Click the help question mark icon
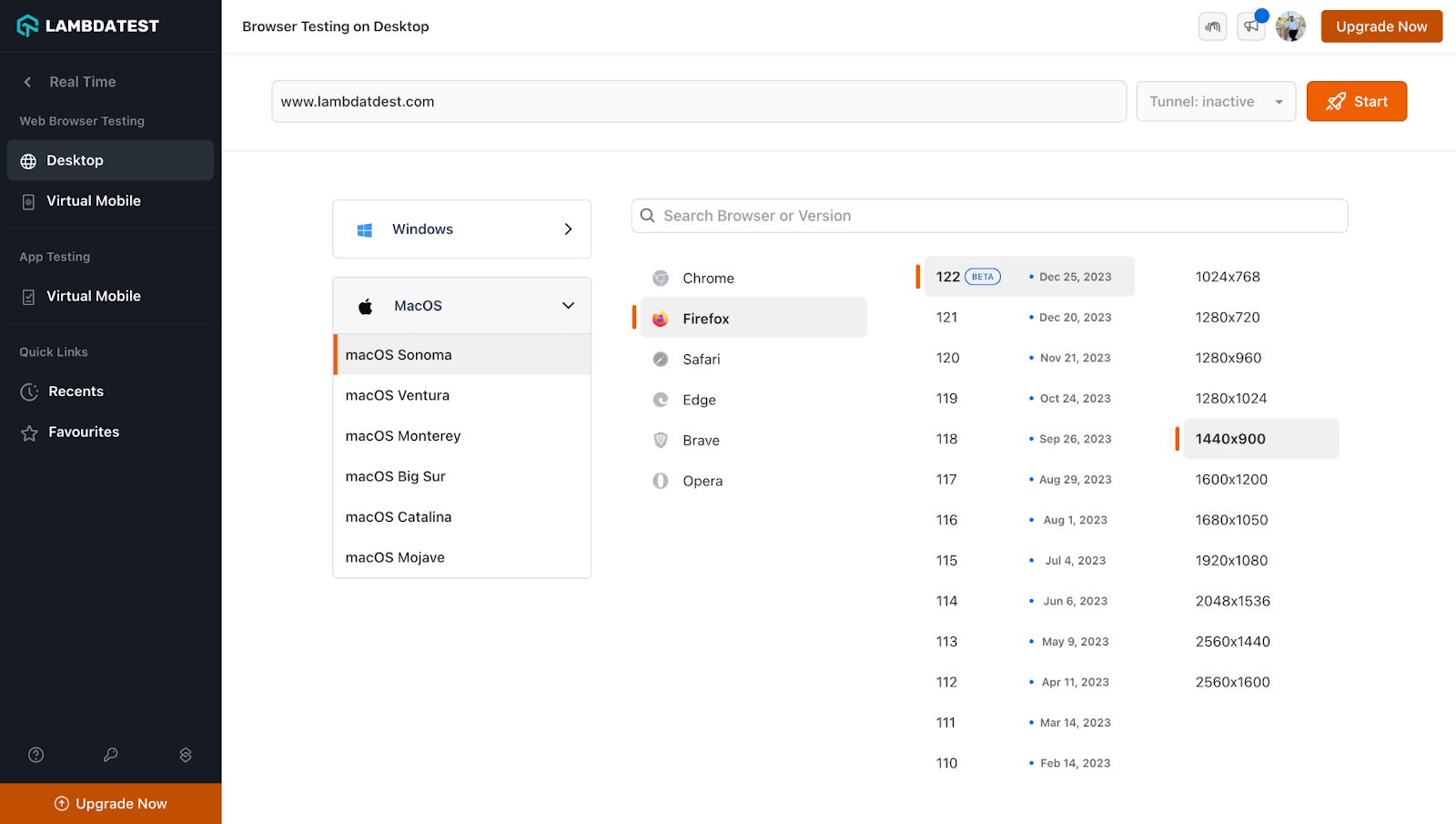1456x824 pixels. pos(36,755)
